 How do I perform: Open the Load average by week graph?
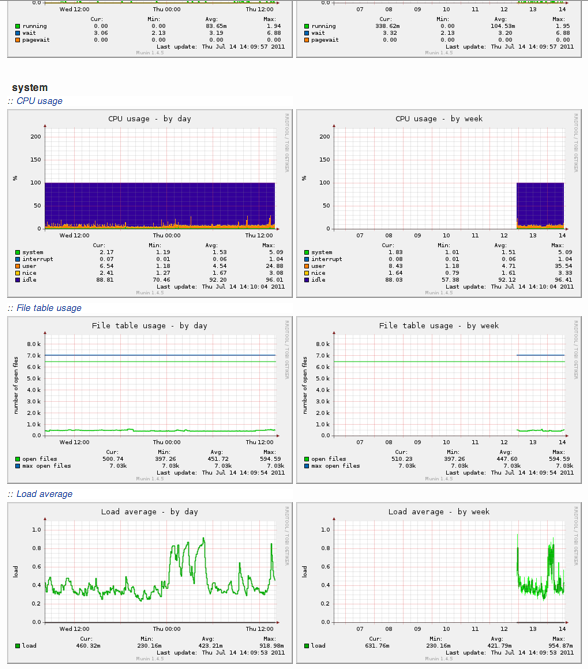coord(439,583)
